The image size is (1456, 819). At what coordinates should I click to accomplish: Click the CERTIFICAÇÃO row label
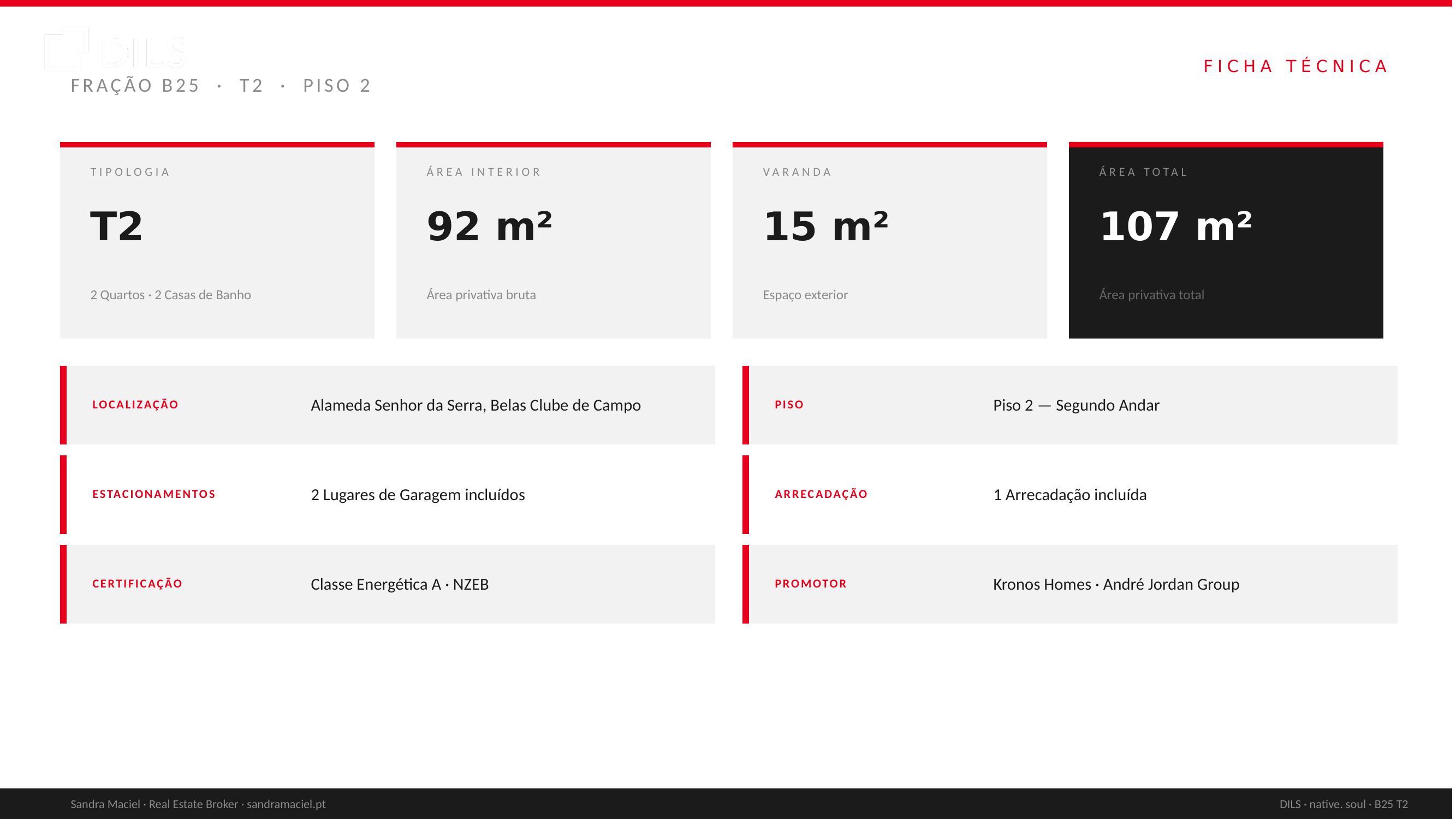(x=138, y=583)
